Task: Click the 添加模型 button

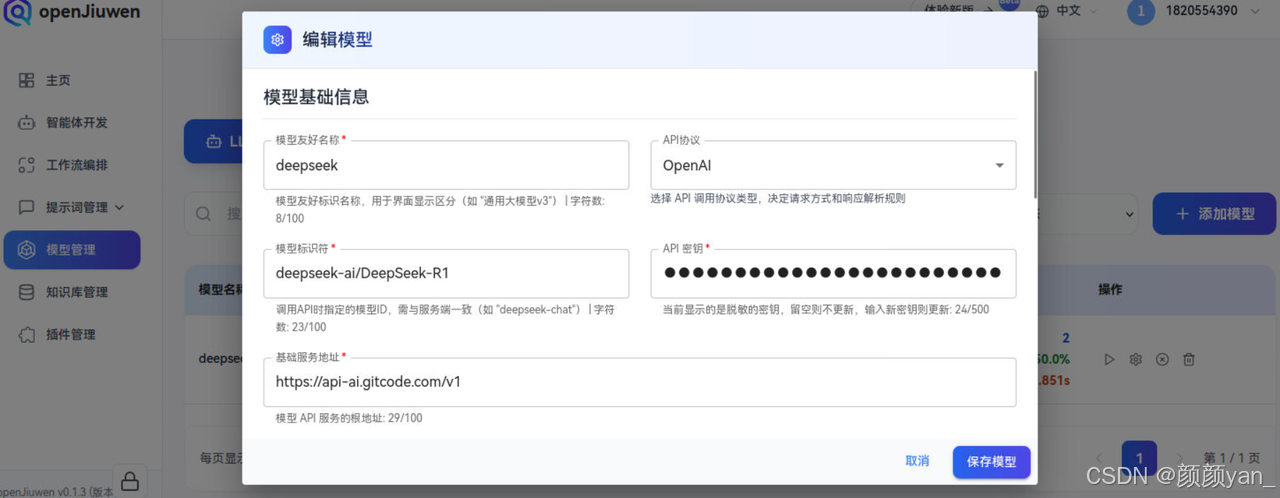Action: 1215,214
